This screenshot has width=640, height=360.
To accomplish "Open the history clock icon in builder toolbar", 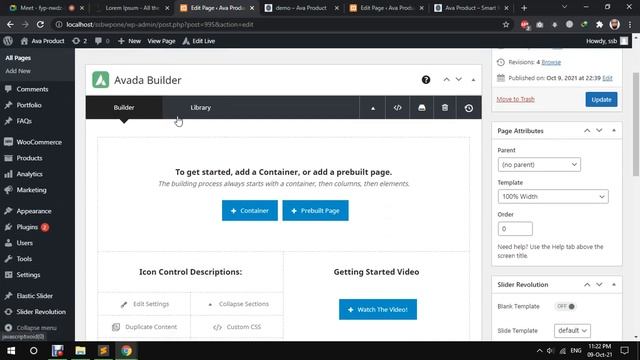I will (x=469, y=108).
